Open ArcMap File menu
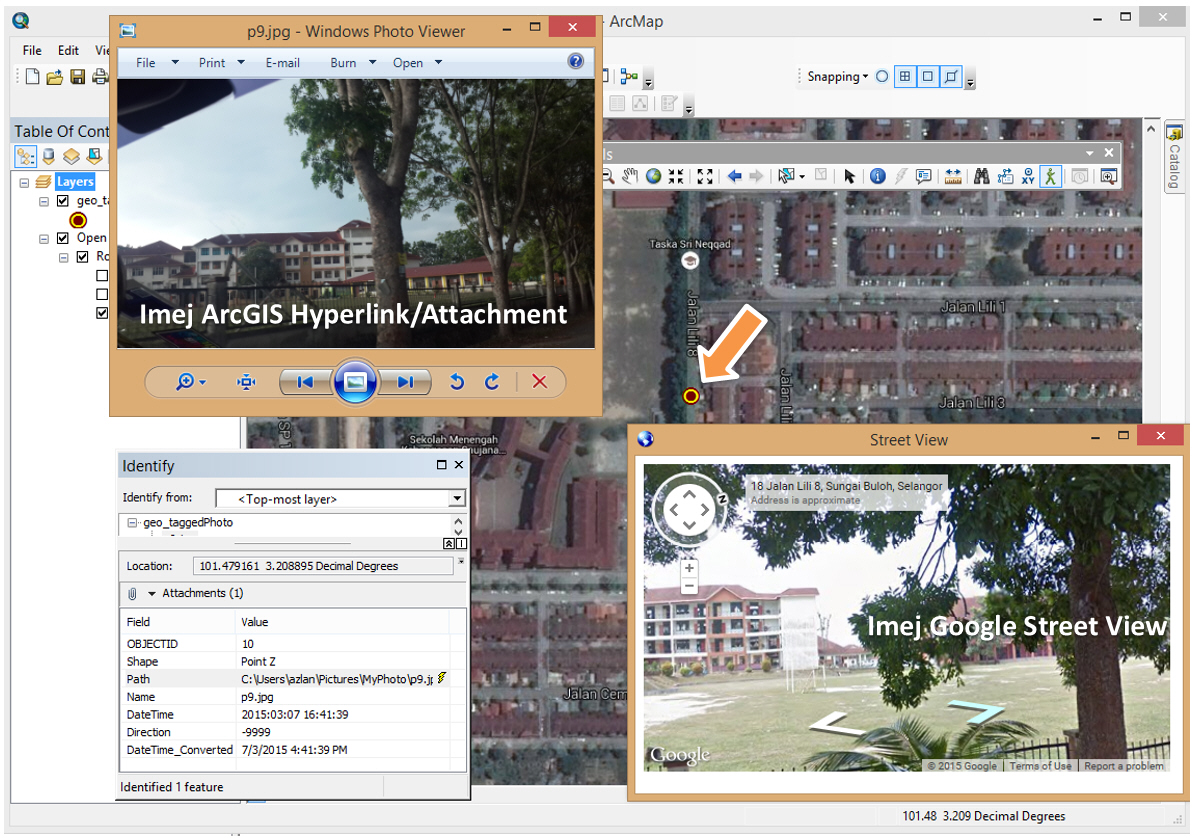1197x838 pixels. (x=32, y=50)
